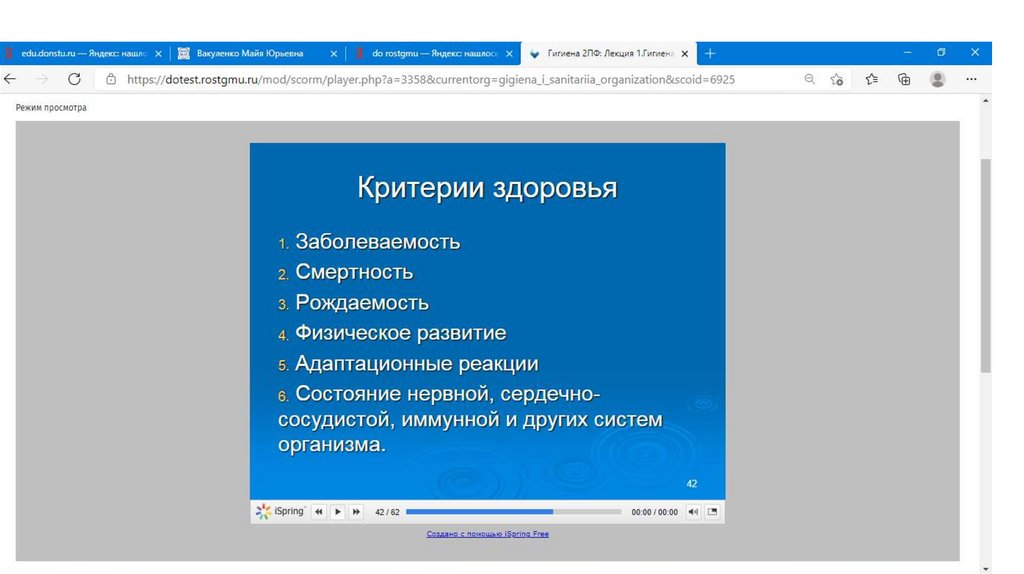This screenshot has height=574, width=1024.
Task: Switch to the do rostgmu Яндекс tab
Action: point(434,54)
